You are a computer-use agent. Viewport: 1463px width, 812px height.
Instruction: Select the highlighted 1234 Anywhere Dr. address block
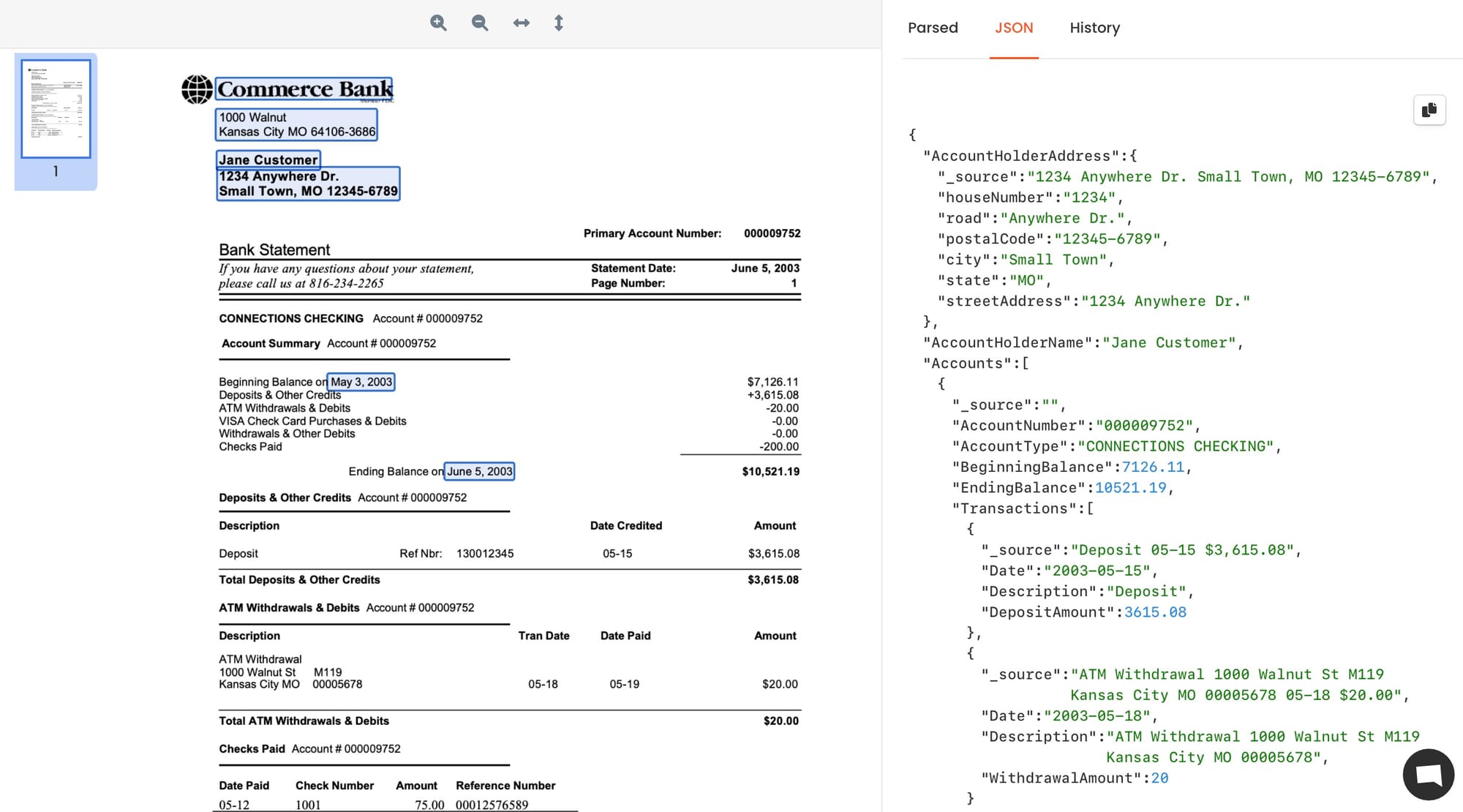308,184
